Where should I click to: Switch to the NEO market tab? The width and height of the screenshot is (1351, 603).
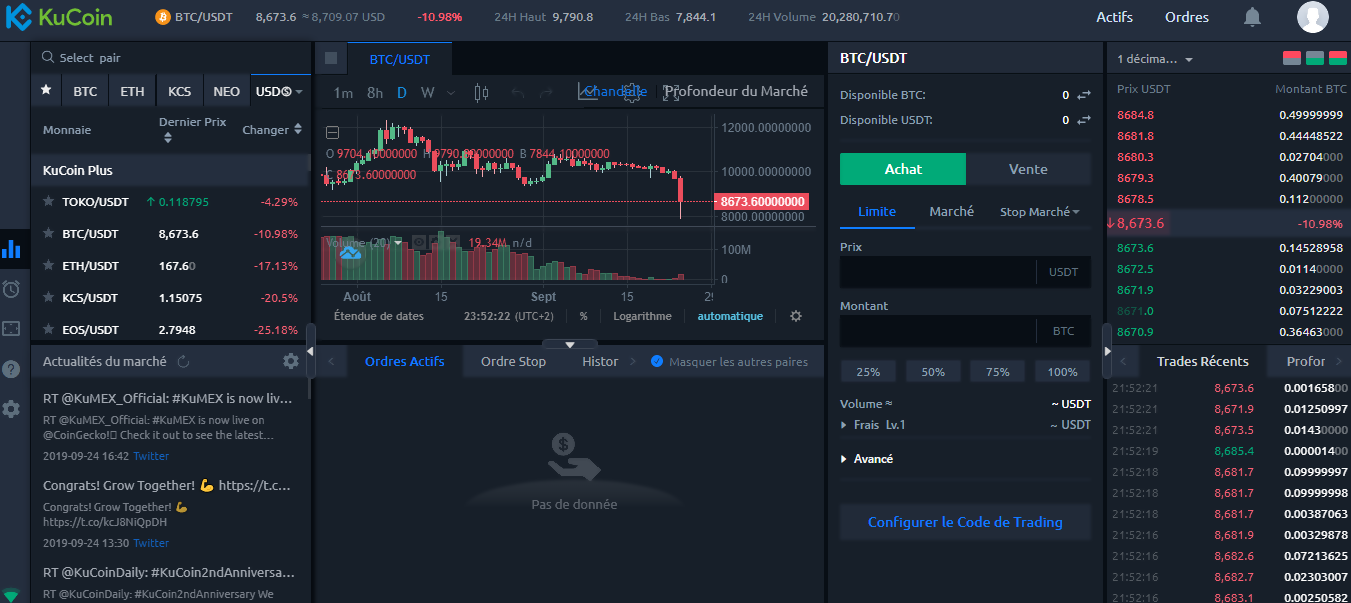[x=227, y=91]
